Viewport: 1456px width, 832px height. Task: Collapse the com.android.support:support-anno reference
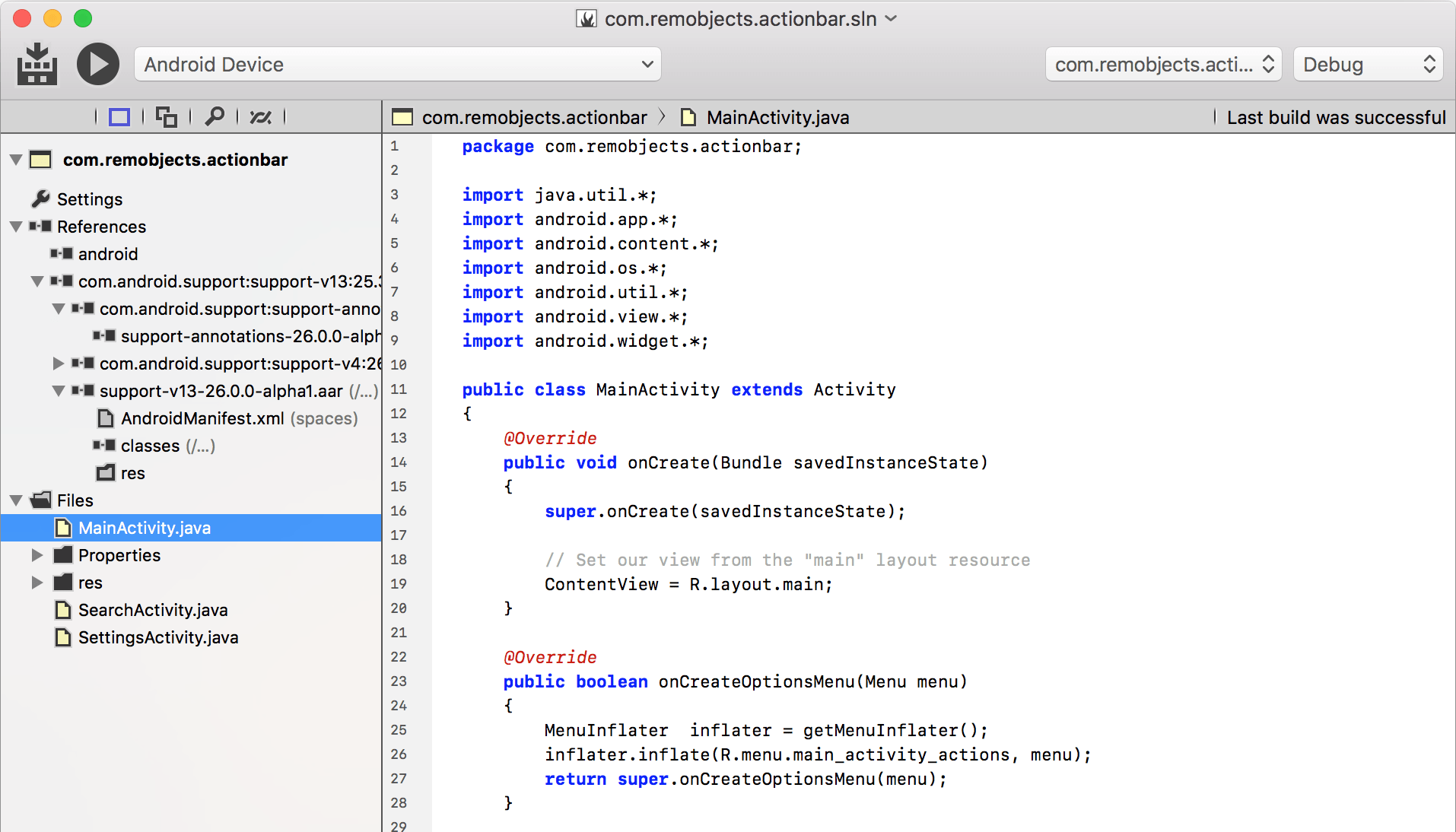[x=58, y=309]
